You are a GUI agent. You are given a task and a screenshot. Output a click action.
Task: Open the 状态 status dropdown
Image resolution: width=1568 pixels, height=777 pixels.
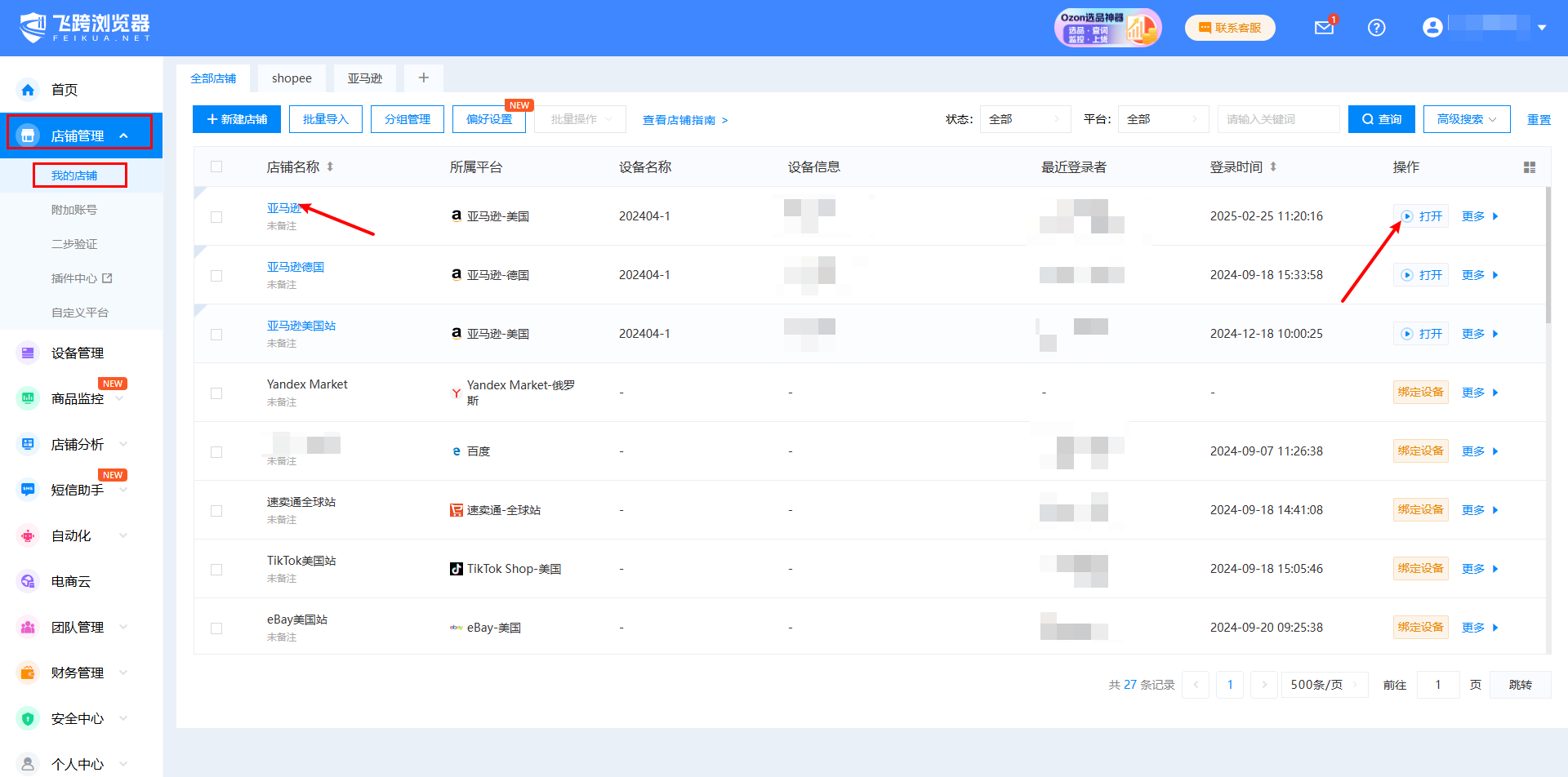[1025, 119]
